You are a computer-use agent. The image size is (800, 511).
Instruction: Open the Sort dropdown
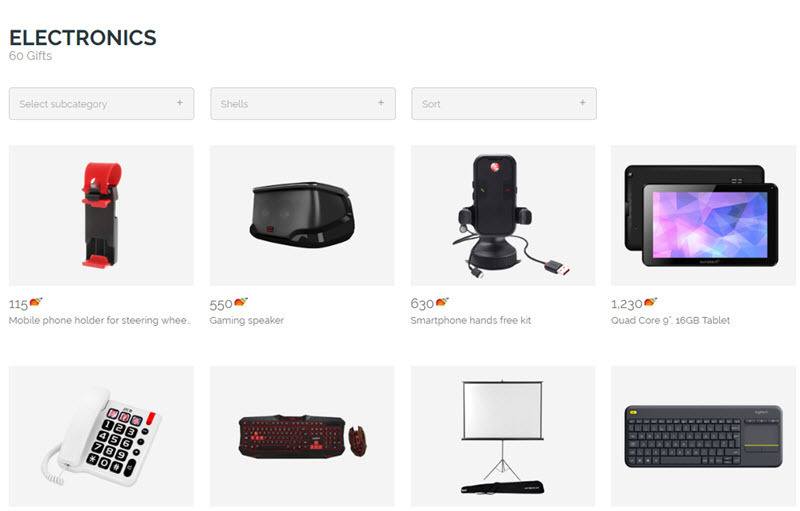504,104
